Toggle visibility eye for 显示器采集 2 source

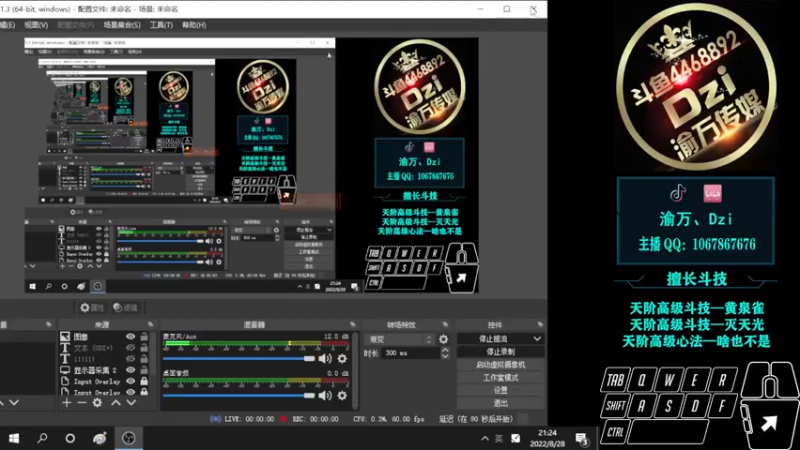[131, 370]
